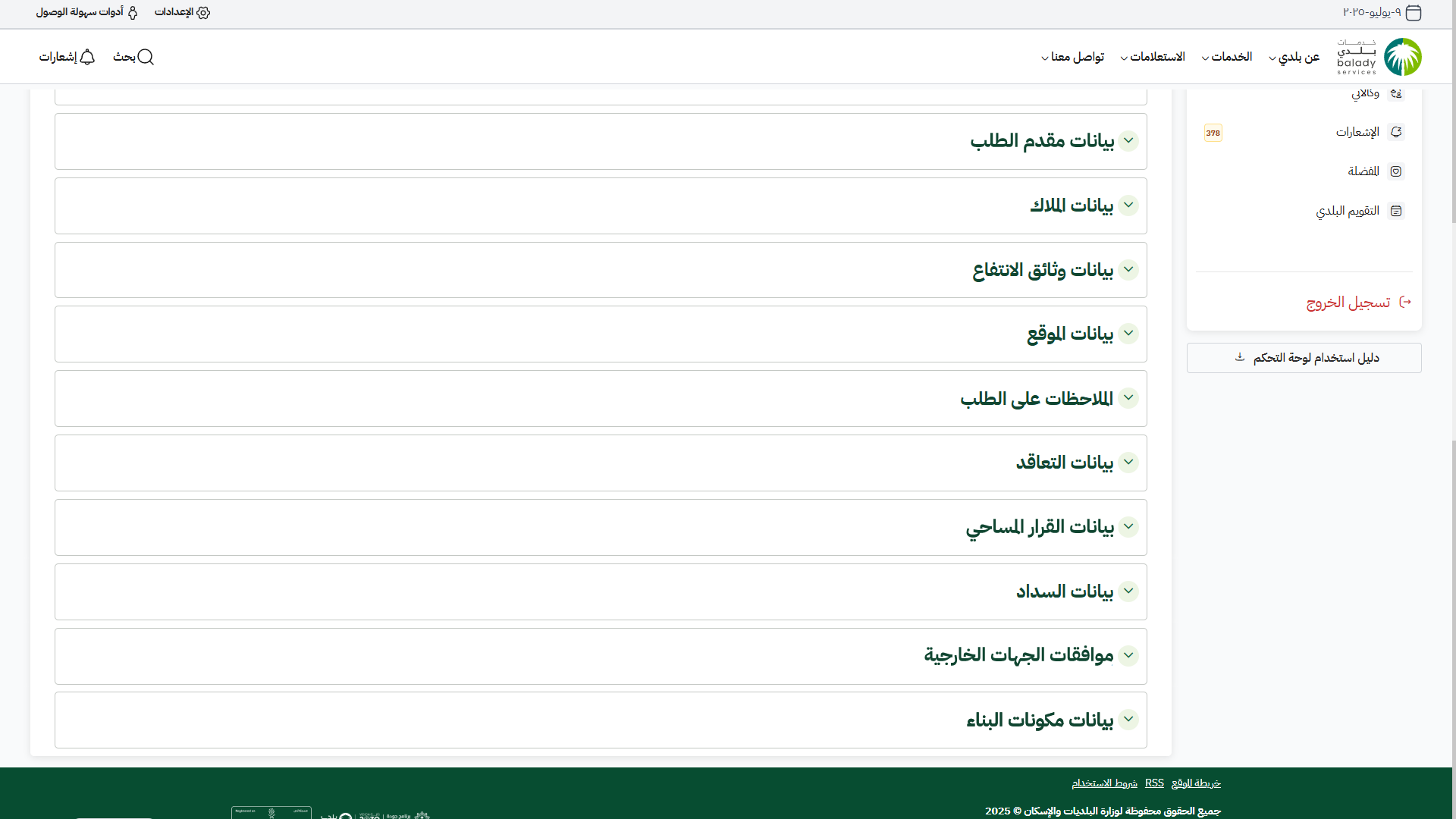
Task: Click the calendar date icon
Action: tap(1413, 12)
